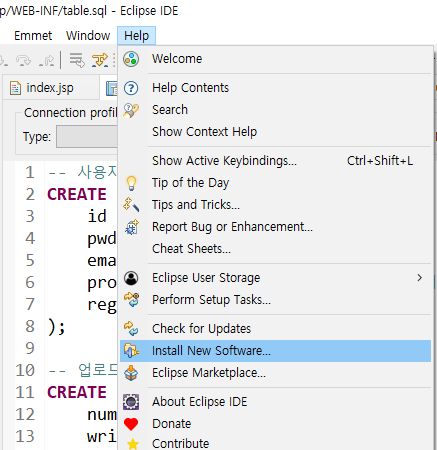Choose Check for Updates
The image size is (437, 450).
(275, 329)
